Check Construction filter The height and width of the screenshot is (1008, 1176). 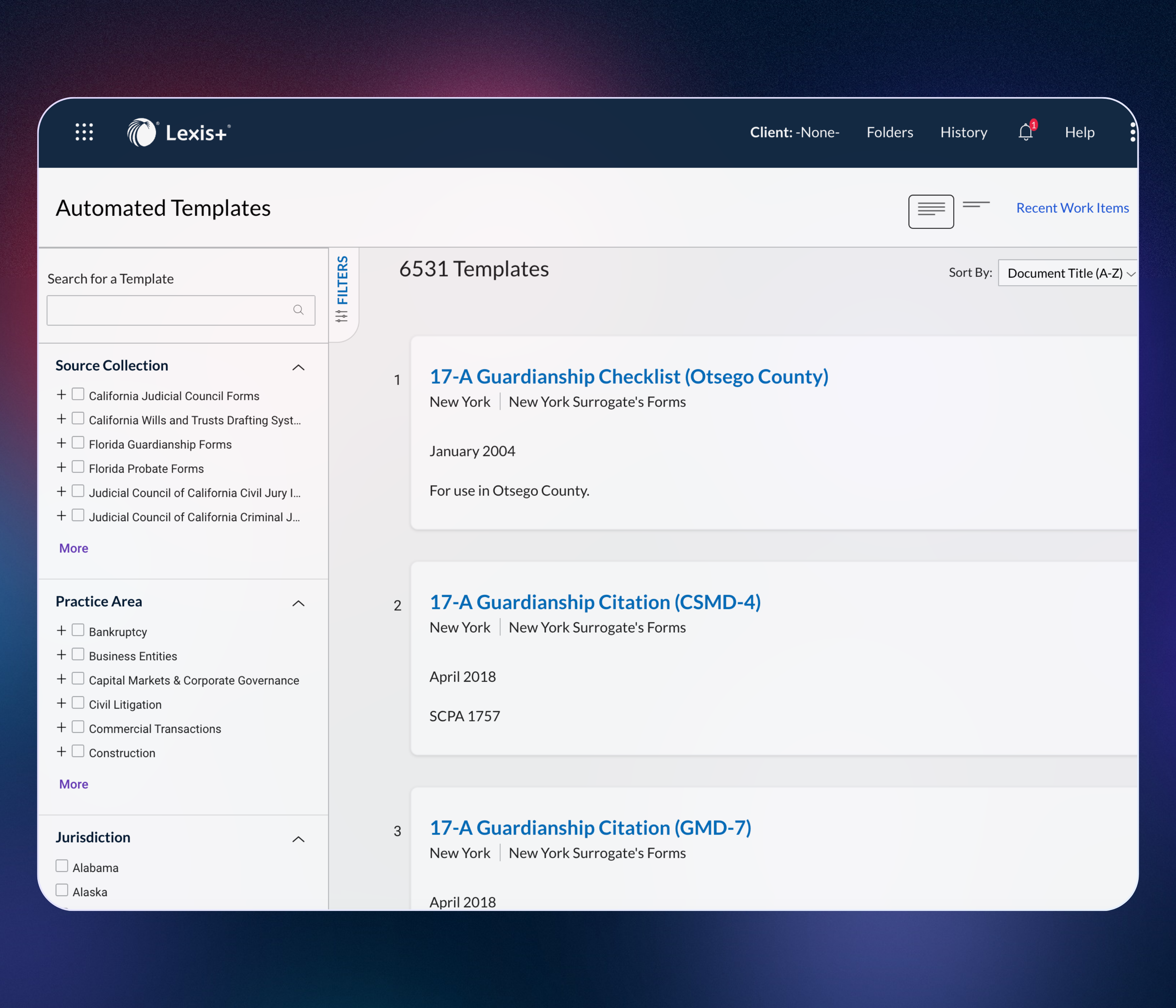click(78, 751)
